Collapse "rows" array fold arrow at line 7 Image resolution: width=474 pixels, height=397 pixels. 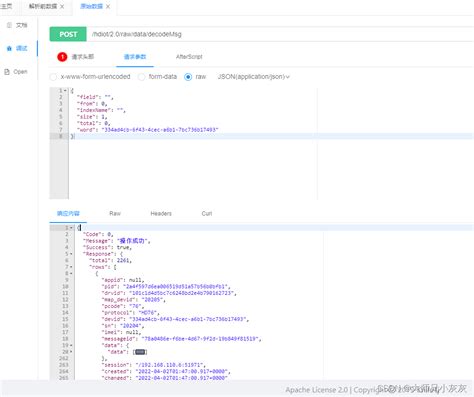click(x=71, y=267)
